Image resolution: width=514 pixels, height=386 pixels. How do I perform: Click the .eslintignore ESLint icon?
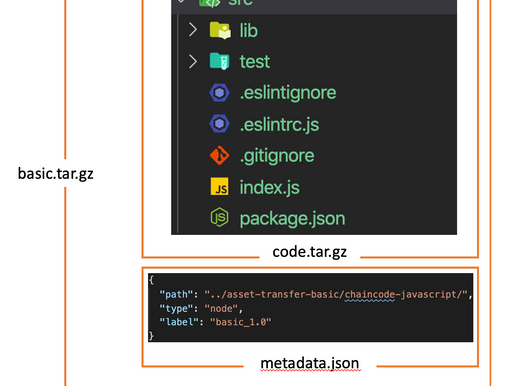pos(219,93)
